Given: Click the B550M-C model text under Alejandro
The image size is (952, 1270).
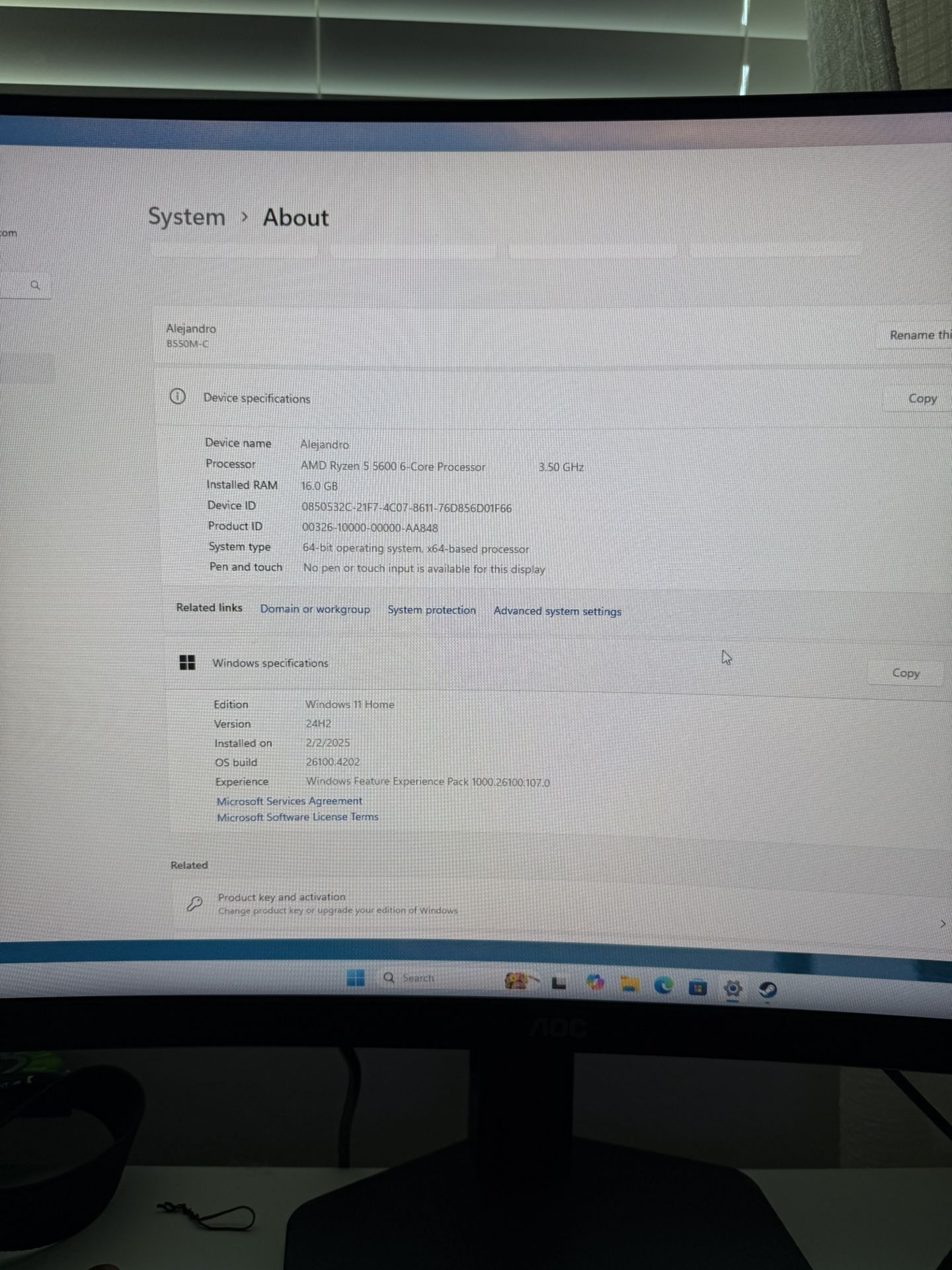Looking at the screenshot, I should [187, 344].
